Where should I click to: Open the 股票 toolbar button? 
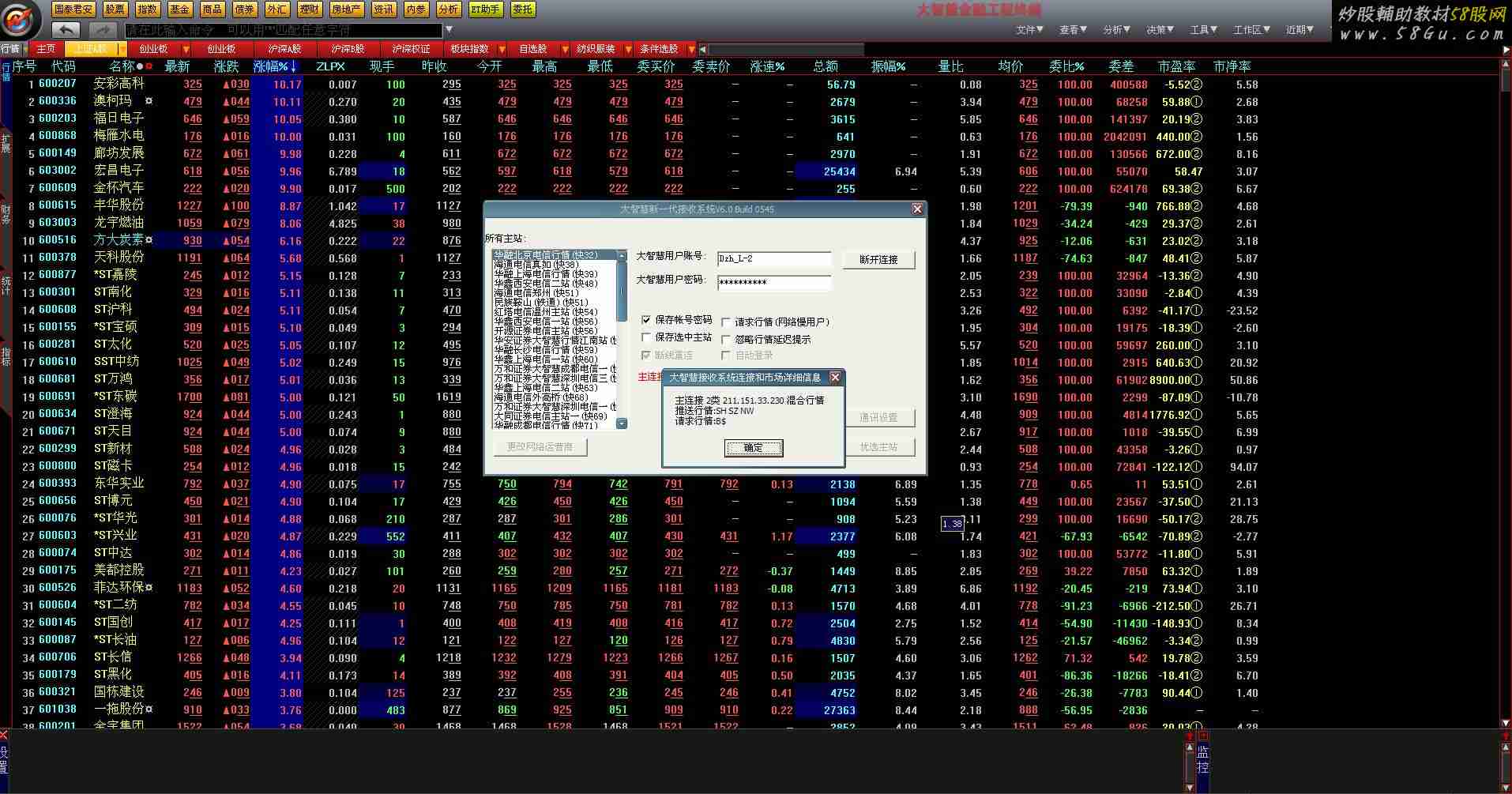tap(115, 9)
